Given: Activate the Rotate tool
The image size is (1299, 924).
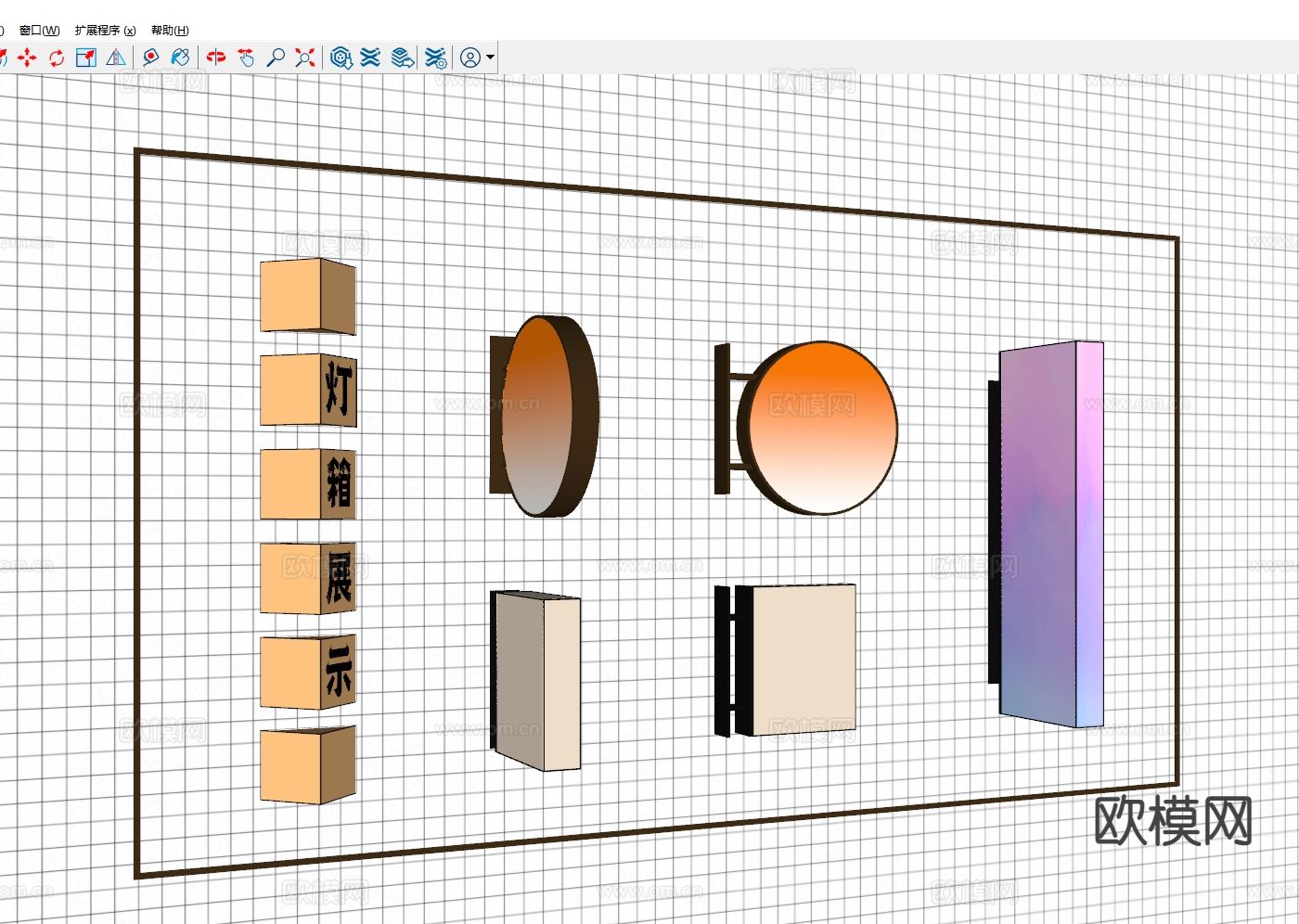Looking at the screenshot, I should [57, 58].
